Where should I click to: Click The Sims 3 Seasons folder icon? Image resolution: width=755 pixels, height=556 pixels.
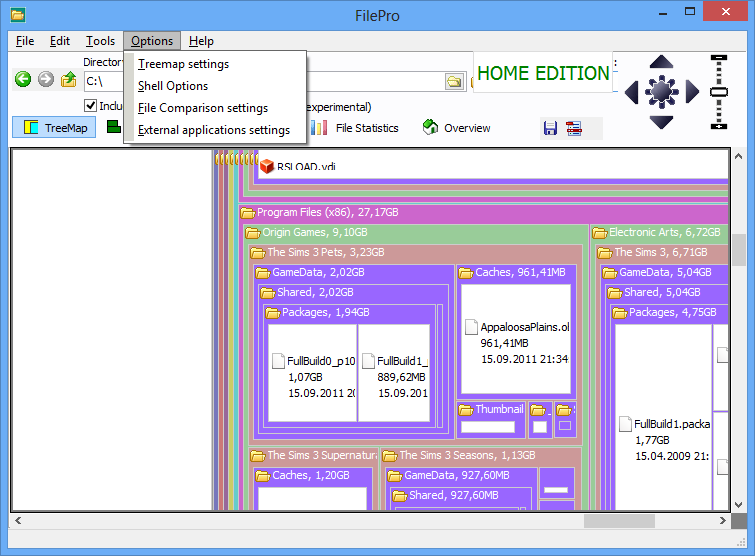(390, 455)
